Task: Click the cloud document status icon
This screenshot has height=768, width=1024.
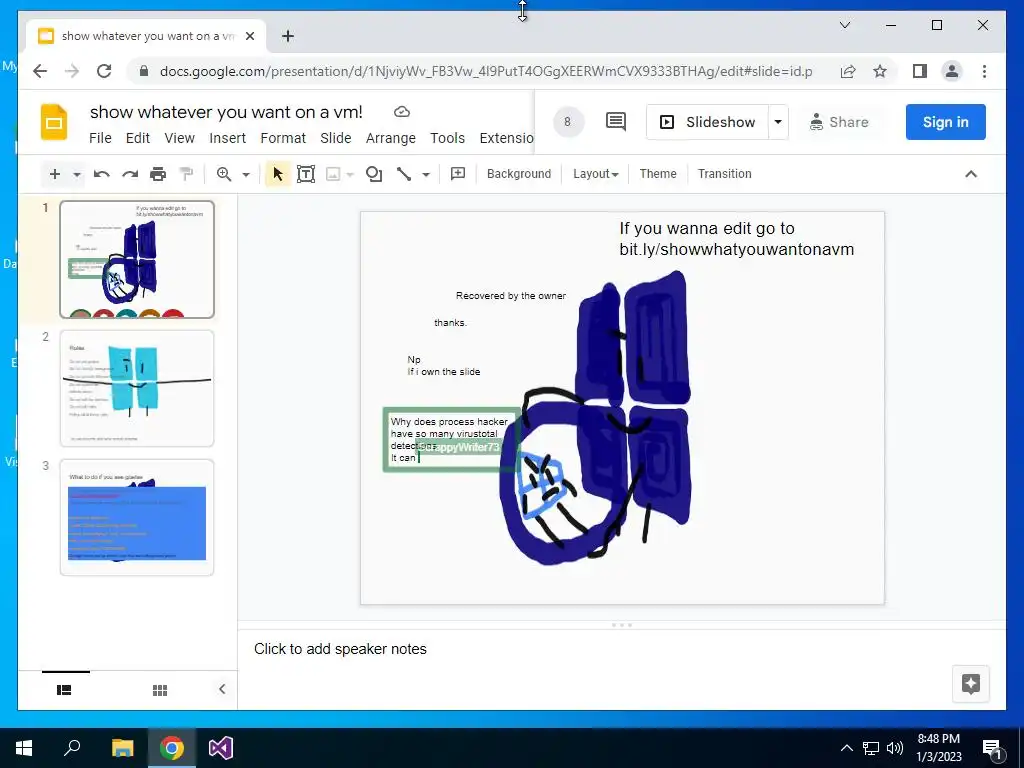Action: (x=402, y=112)
